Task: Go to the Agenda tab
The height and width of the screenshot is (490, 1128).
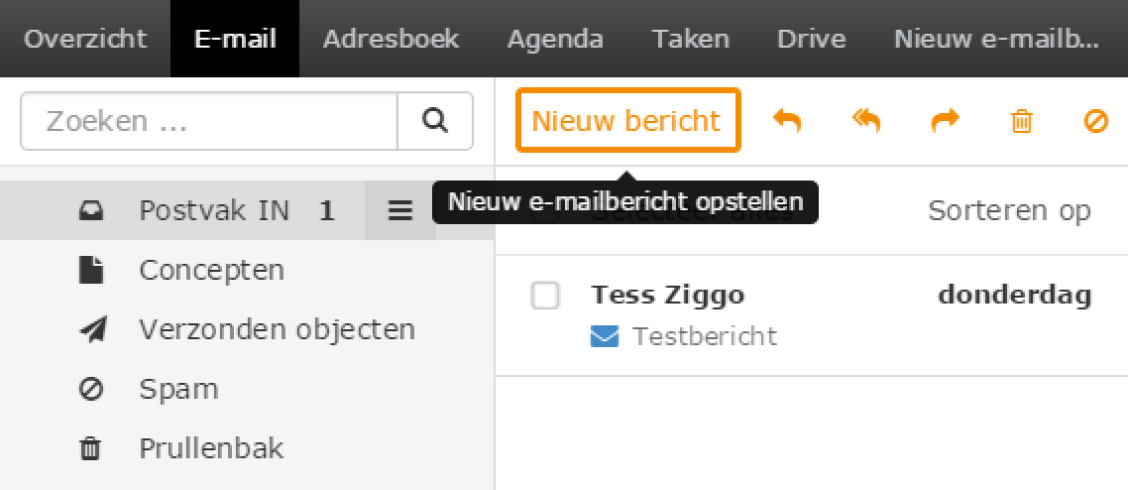Action: tap(555, 39)
